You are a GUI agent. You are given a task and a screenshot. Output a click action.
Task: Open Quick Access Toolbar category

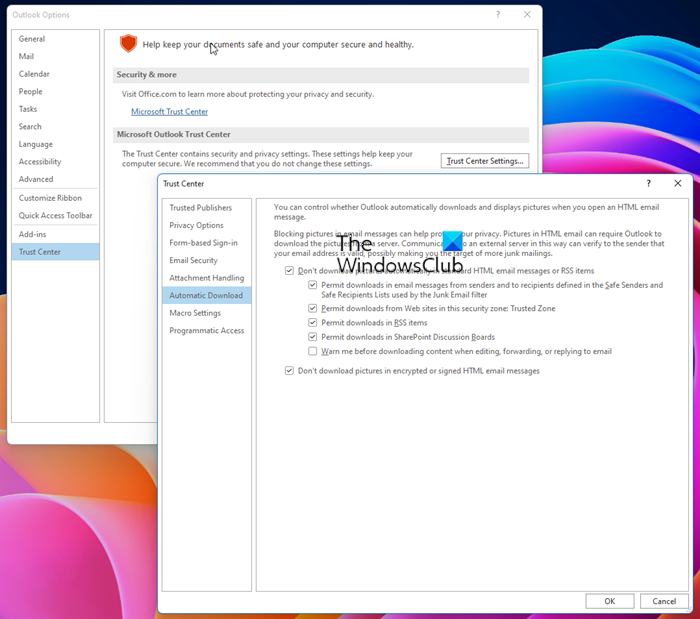(x=55, y=215)
